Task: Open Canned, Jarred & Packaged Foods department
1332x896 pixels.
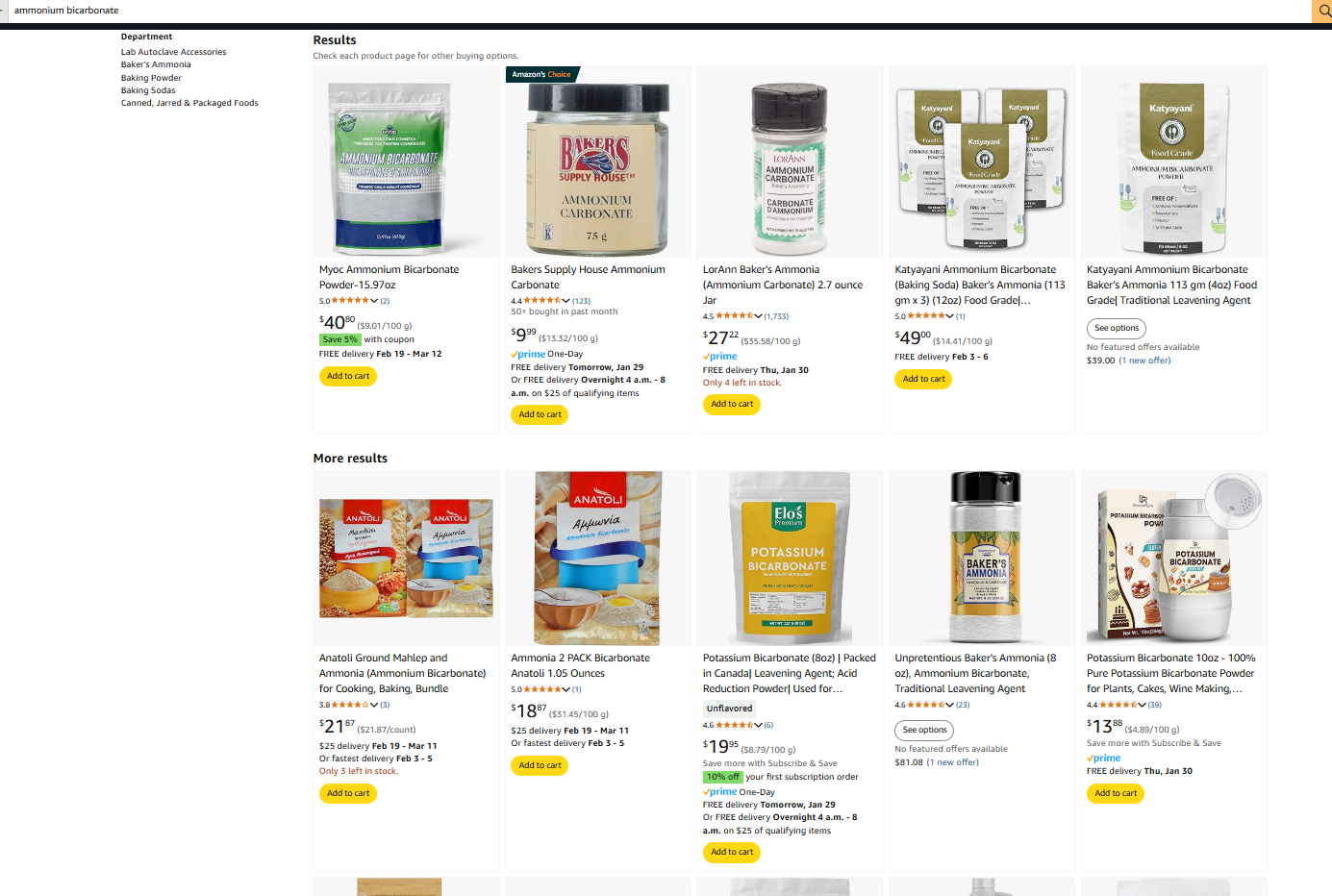Action: tap(189, 103)
